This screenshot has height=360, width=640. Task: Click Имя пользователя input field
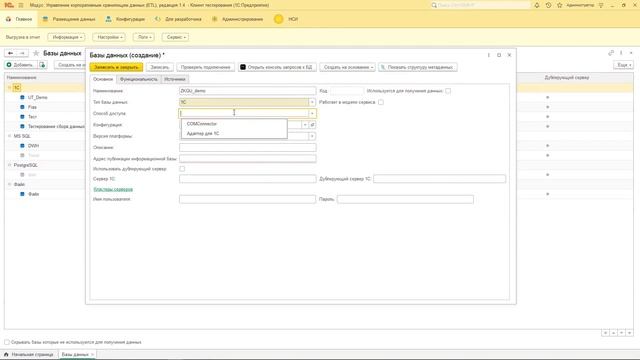(x=247, y=199)
